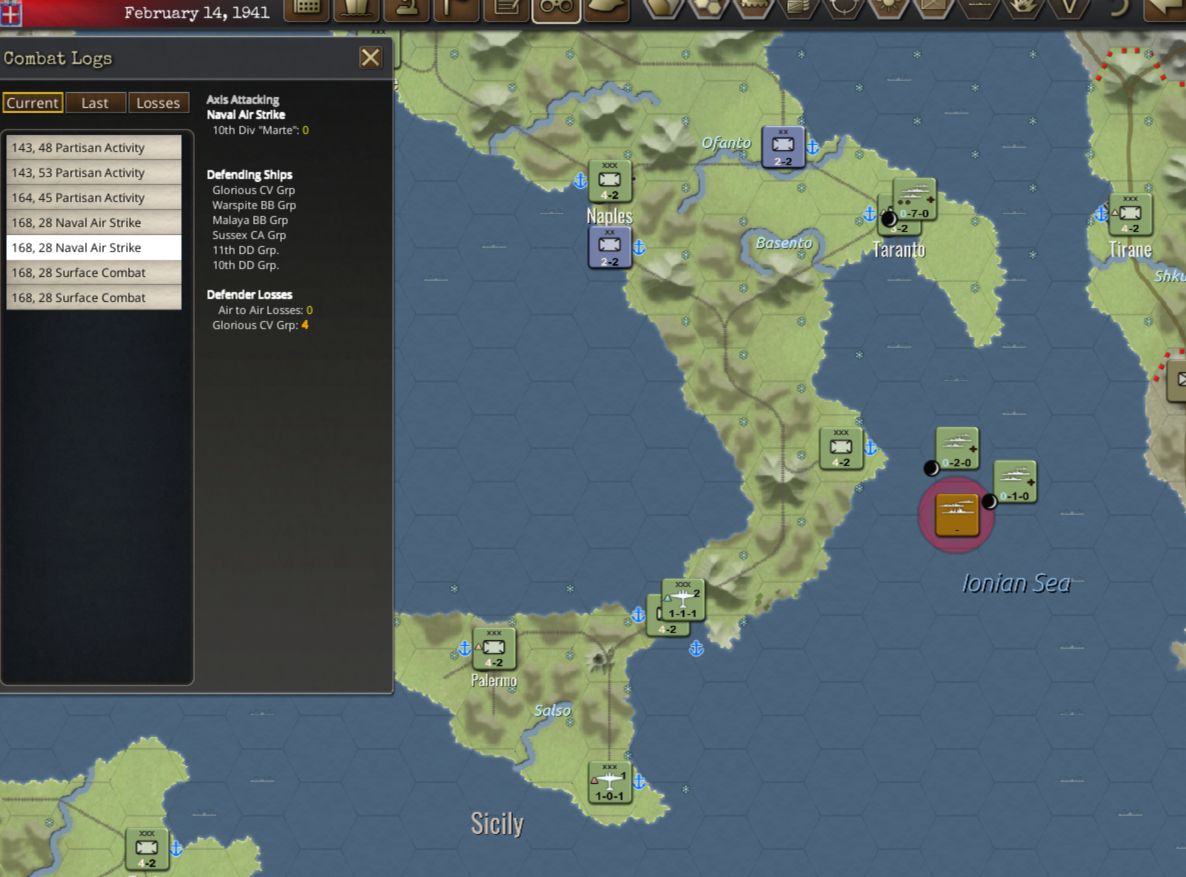Click Sussex CA Grp in defending ships
This screenshot has width=1186, height=877.
(x=249, y=235)
